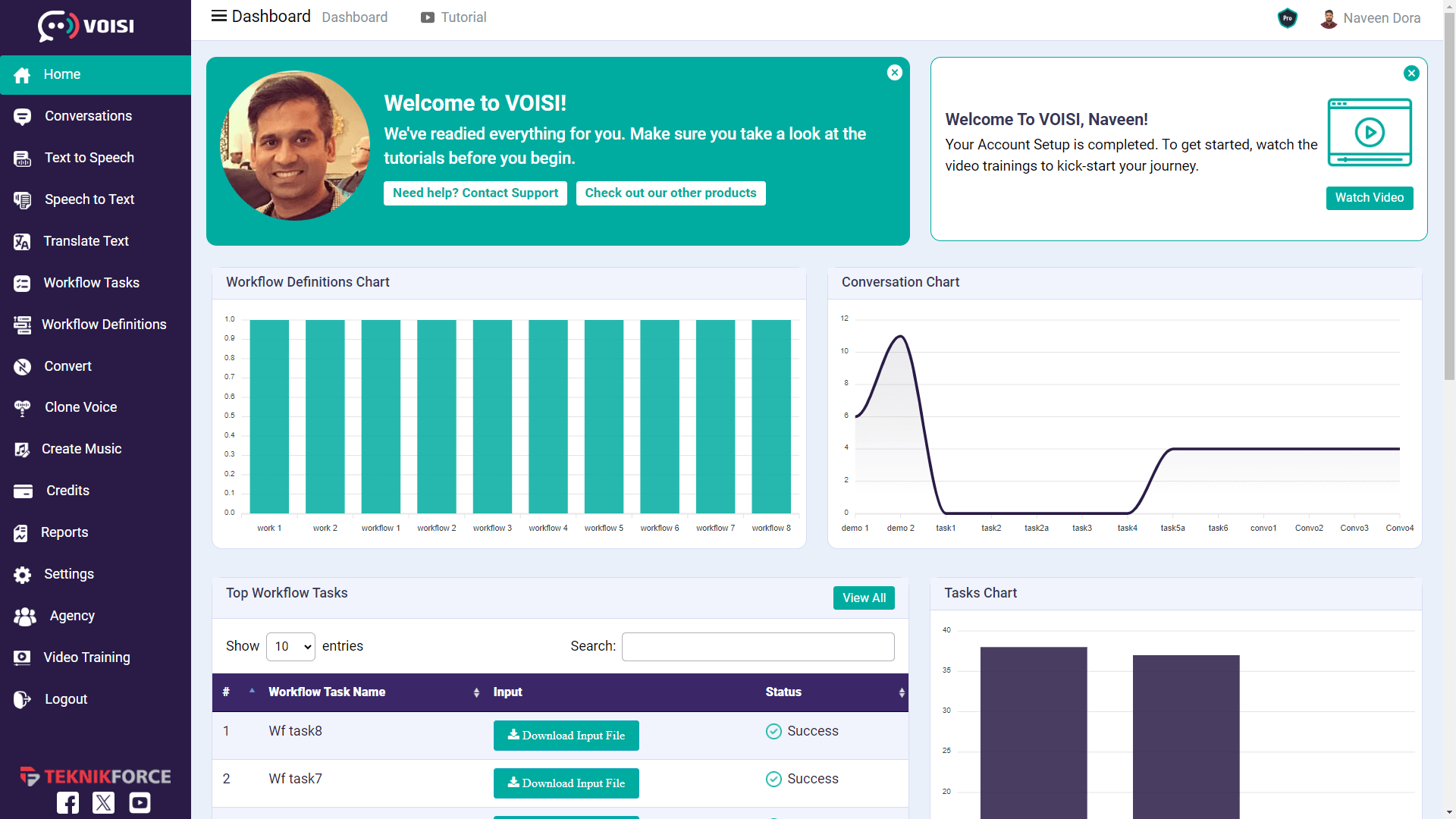Open the YouTube icon in sidebar footer

tap(140, 802)
